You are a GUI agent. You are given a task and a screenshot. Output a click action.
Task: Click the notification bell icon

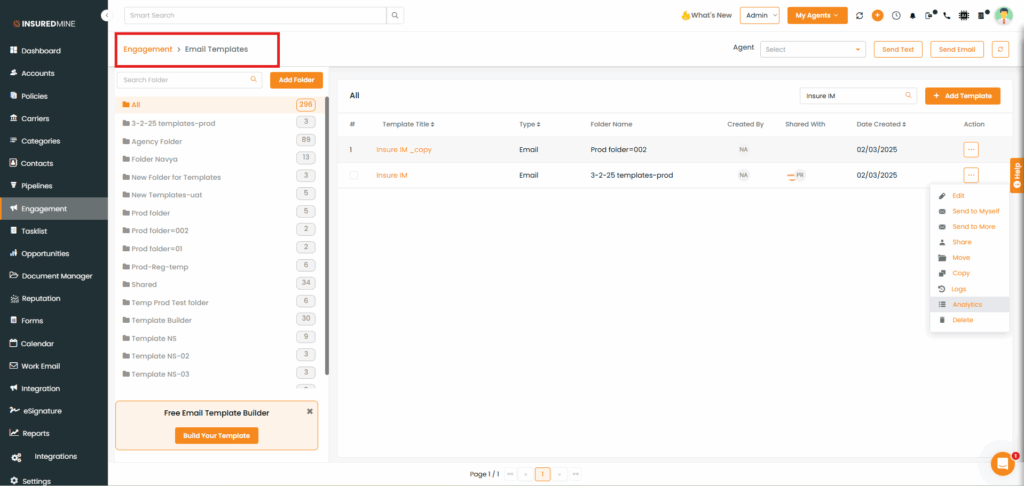[x=912, y=16]
